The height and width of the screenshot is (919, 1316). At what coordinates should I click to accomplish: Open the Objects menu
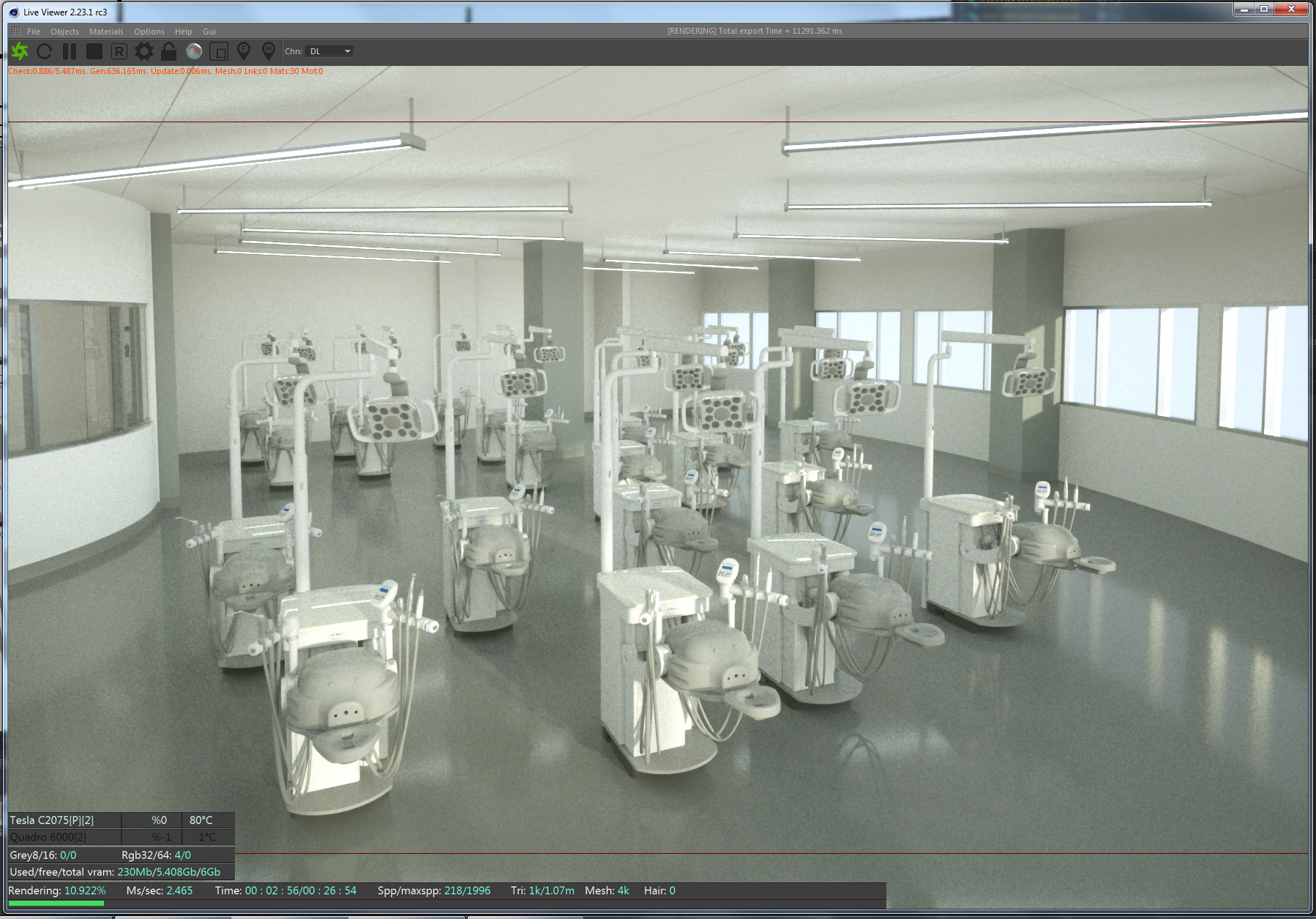64,31
